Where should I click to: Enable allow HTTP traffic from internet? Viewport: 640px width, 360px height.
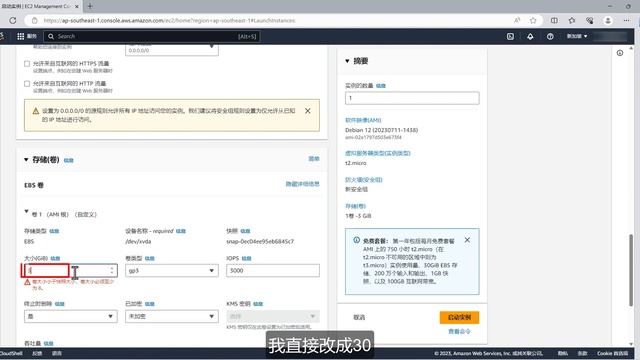(27, 84)
